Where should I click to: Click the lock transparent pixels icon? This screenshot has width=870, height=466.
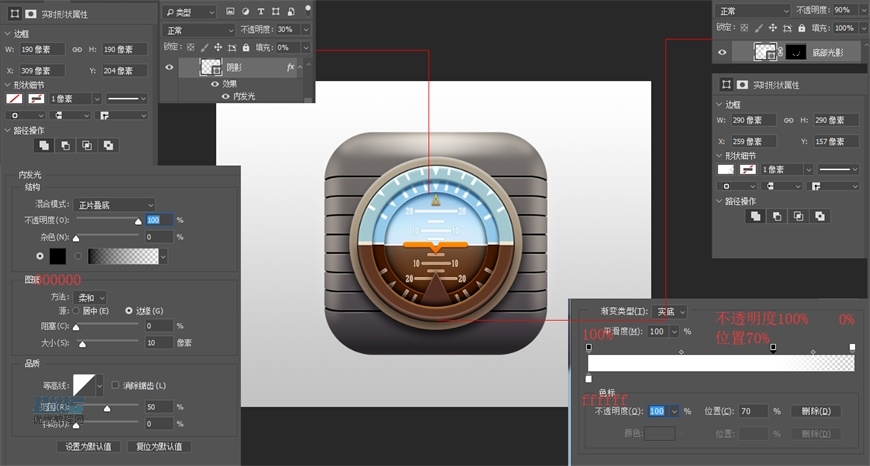[191, 47]
